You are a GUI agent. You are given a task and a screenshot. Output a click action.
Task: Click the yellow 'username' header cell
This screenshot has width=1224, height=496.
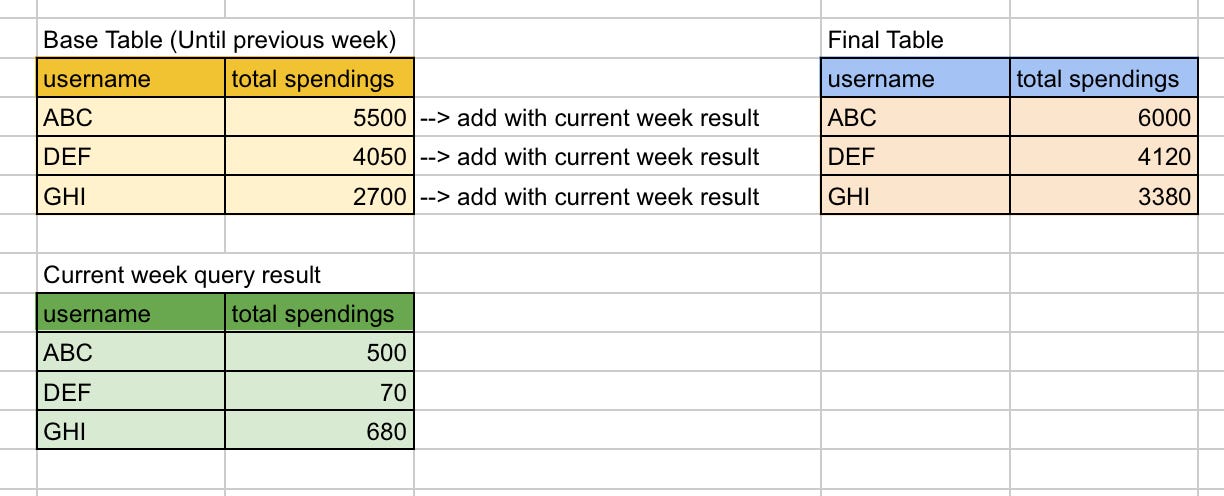(x=130, y=79)
